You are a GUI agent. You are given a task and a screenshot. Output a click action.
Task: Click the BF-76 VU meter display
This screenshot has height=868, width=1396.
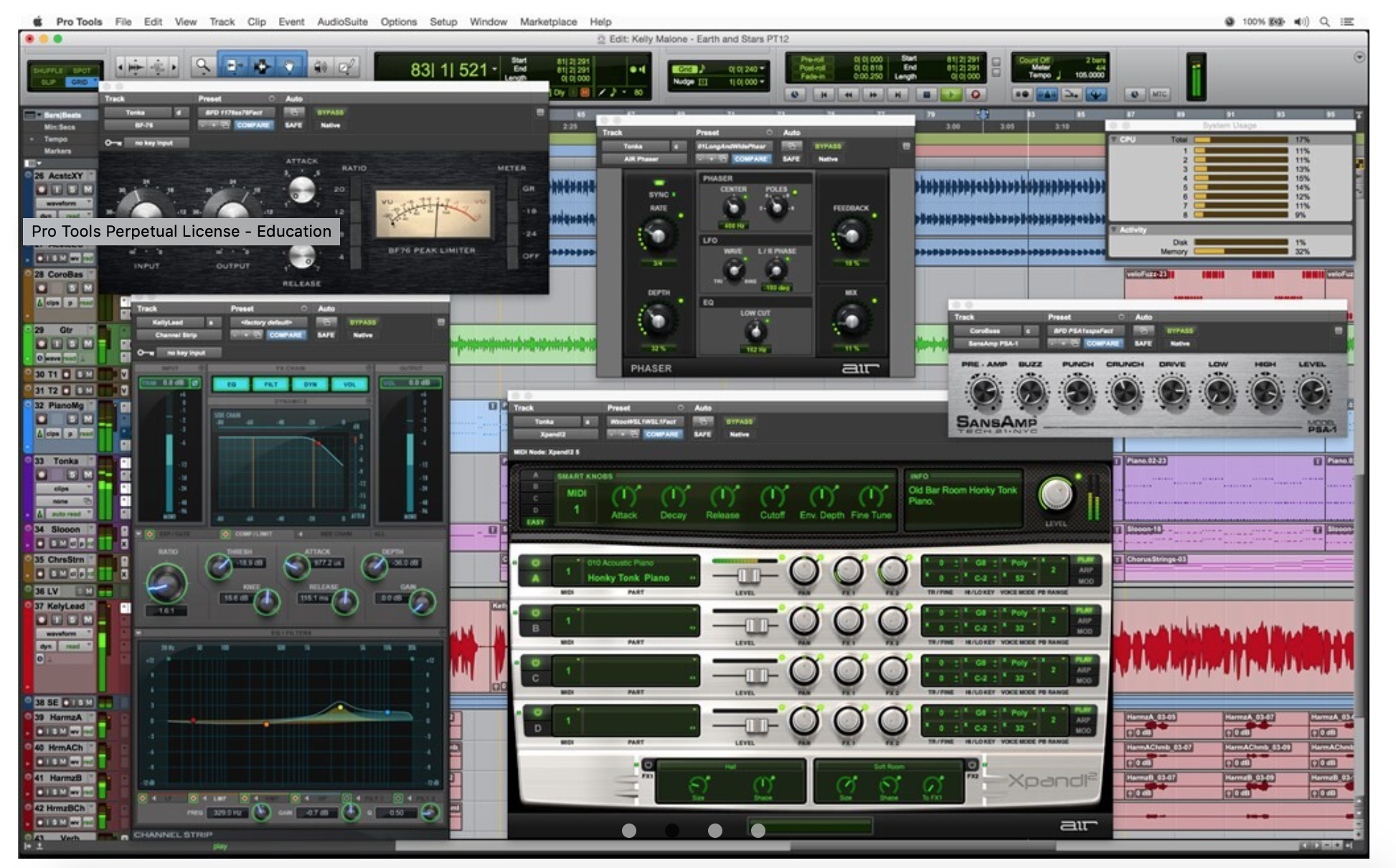coord(434,213)
